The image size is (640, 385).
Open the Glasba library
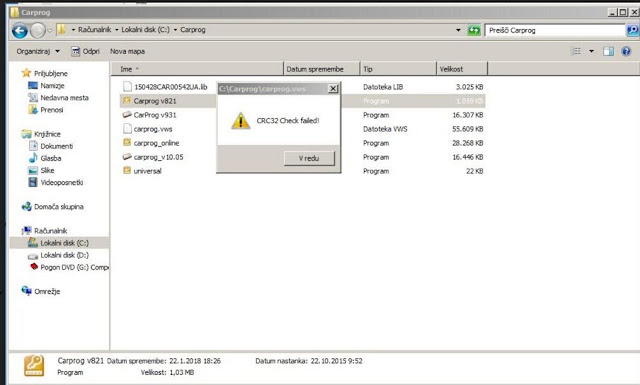51,158
